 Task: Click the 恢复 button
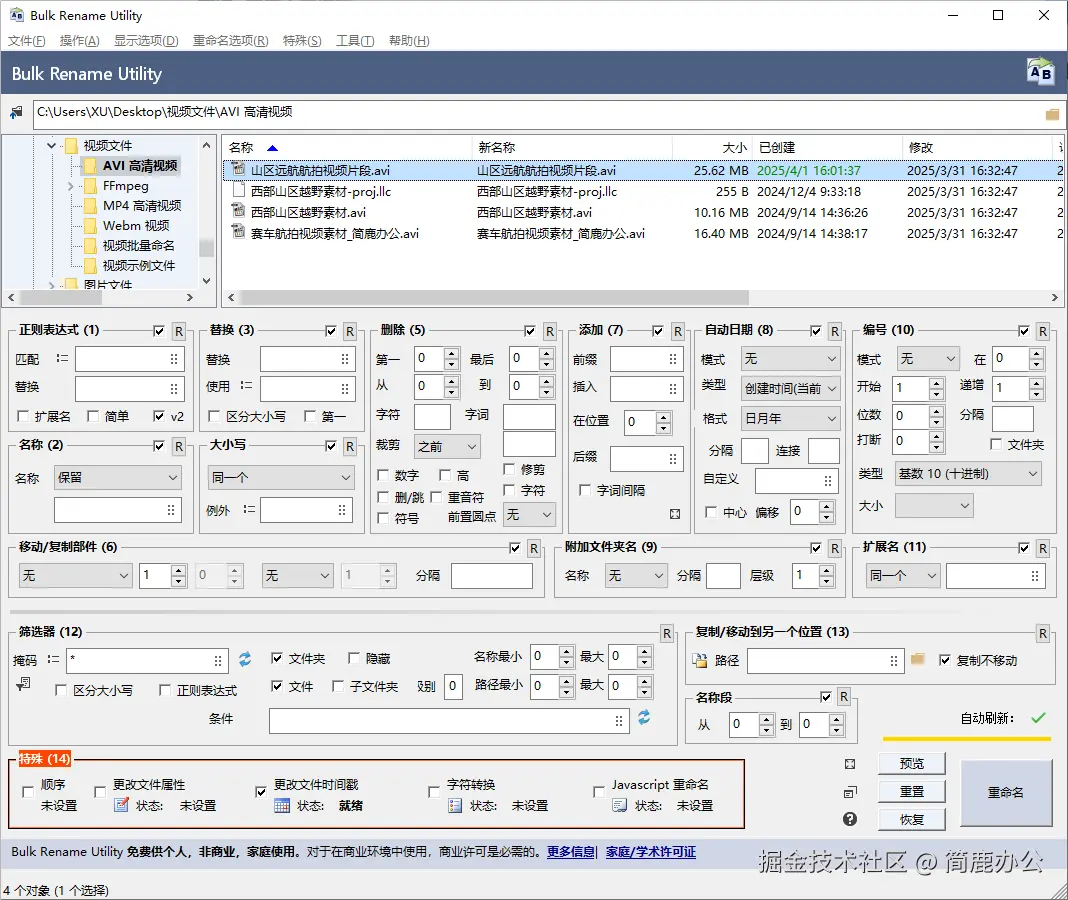point(911,819)
